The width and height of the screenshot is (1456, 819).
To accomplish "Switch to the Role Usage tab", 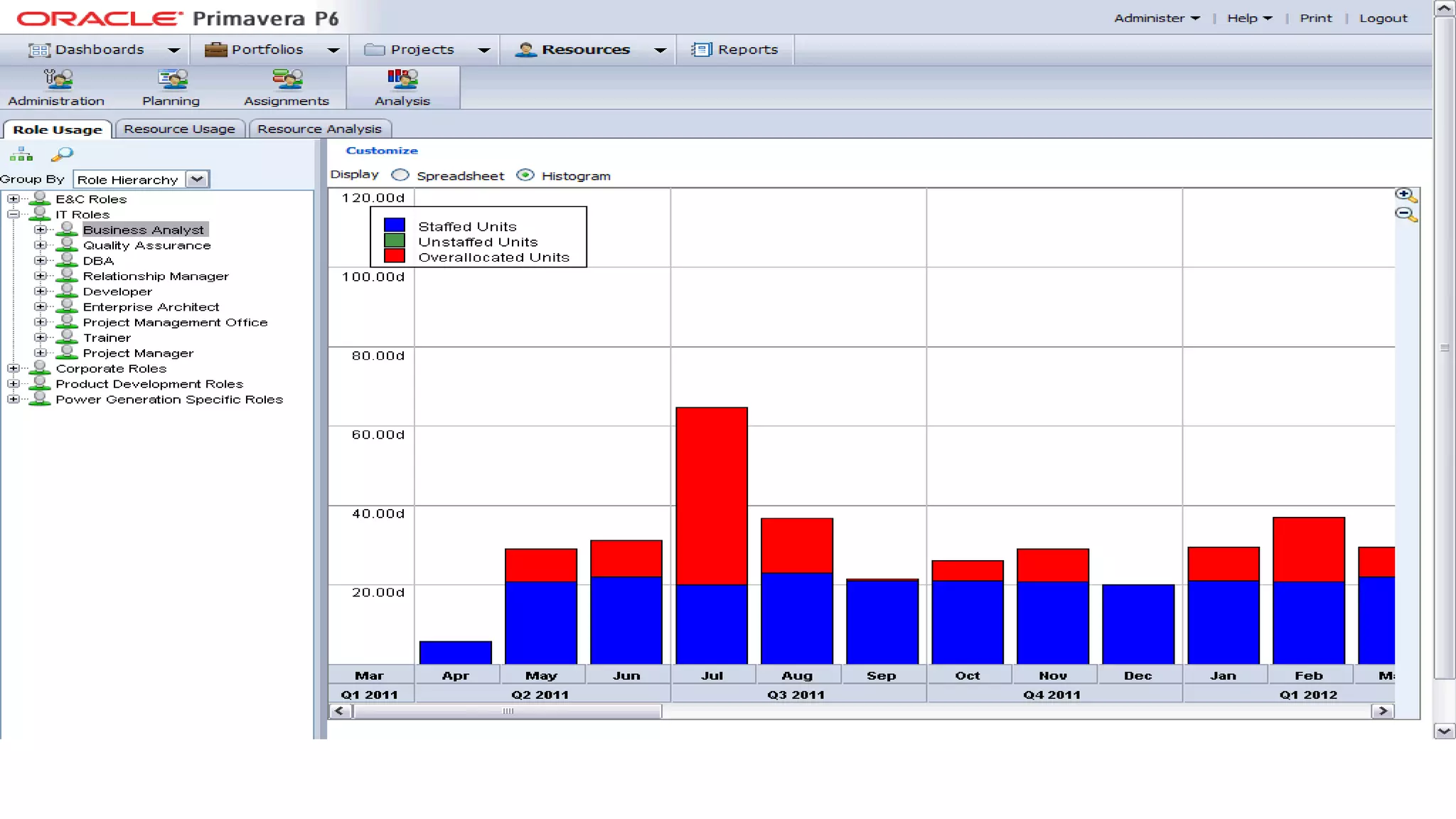I will coord(58,129).
